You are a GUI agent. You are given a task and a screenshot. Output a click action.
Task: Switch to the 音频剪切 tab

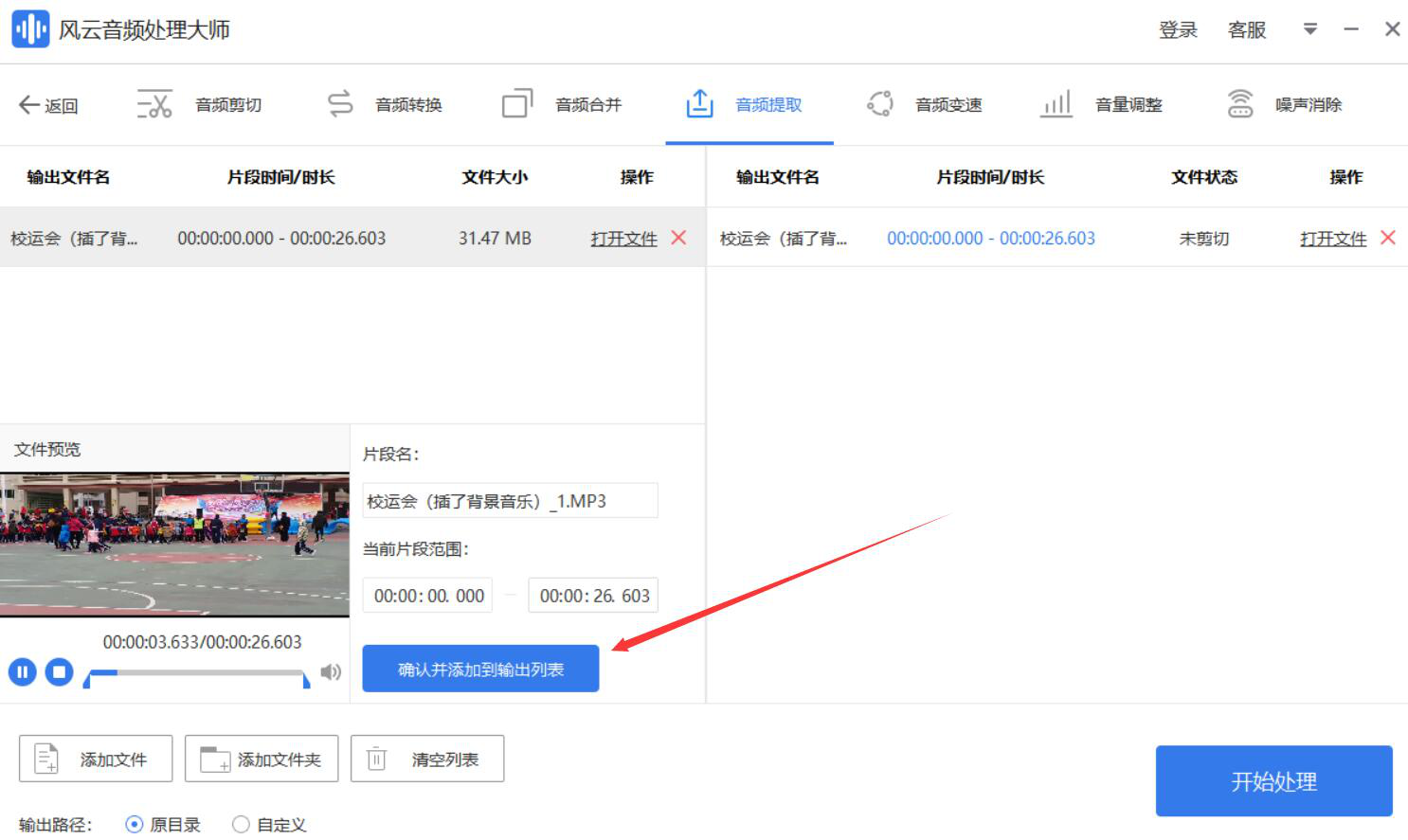tap(228, 105)
